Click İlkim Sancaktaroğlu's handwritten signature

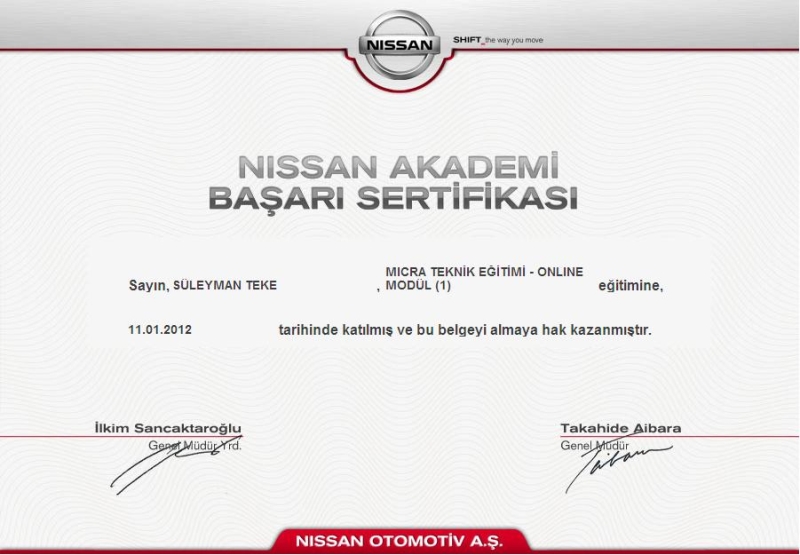176,465
